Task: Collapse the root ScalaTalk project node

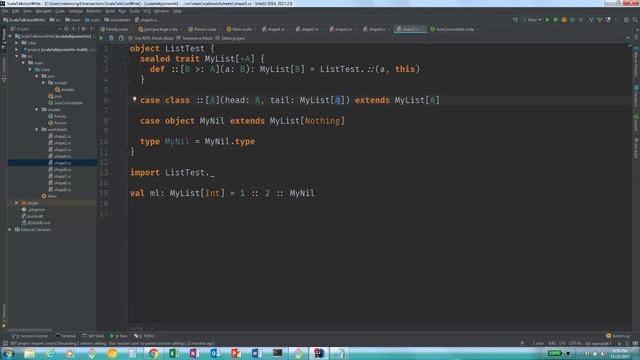Action: (x=11, y=36)
